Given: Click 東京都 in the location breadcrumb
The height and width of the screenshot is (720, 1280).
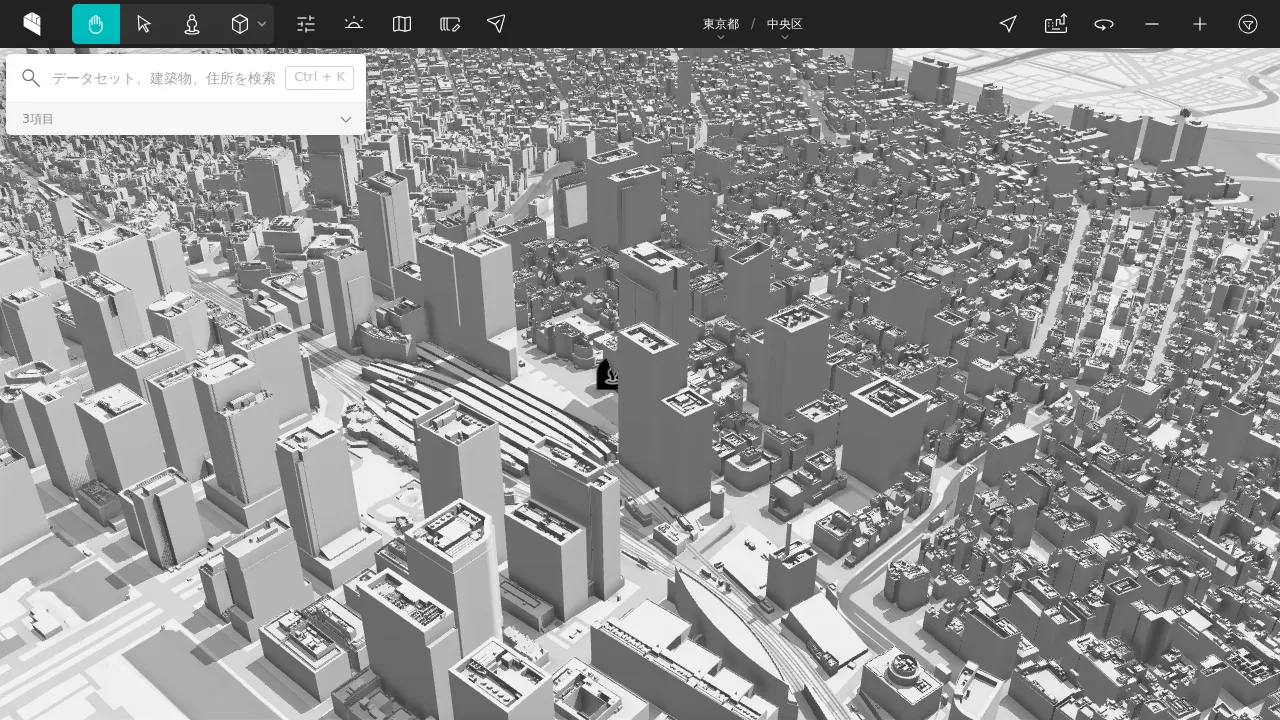Looking at the screenshot, I should coord(721,23).
